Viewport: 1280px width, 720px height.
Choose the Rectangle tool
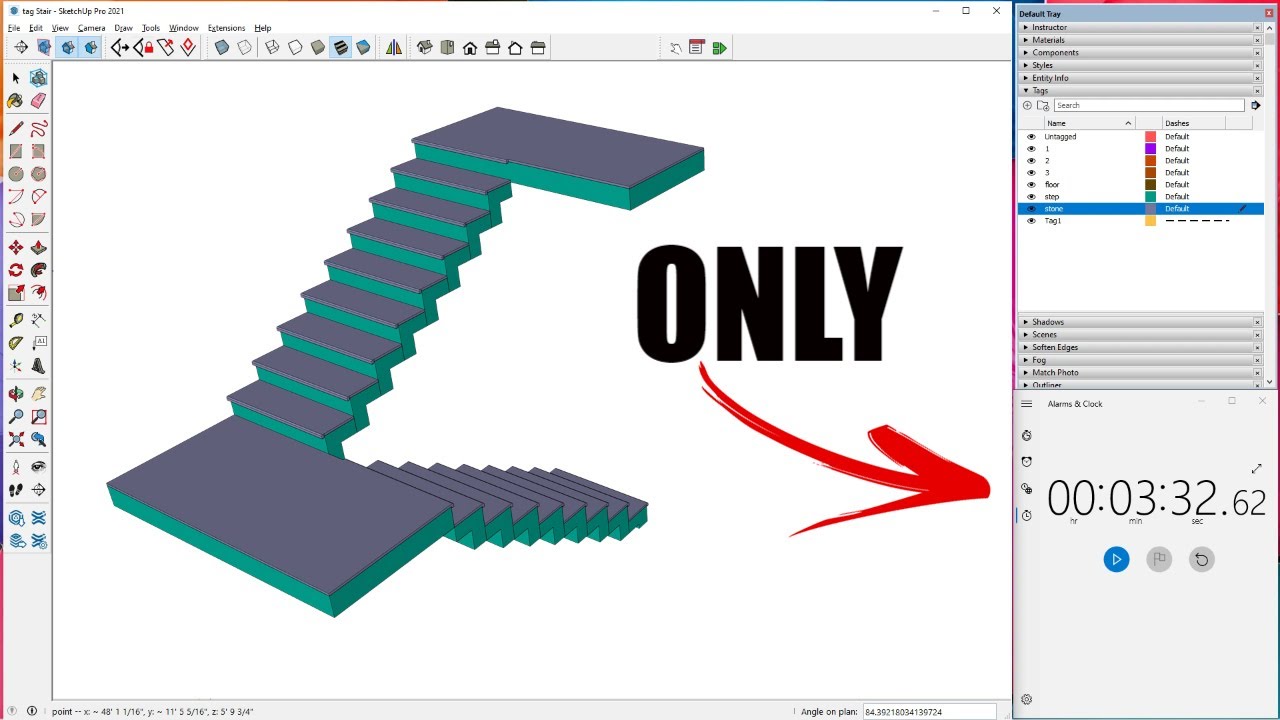[16, 152]
